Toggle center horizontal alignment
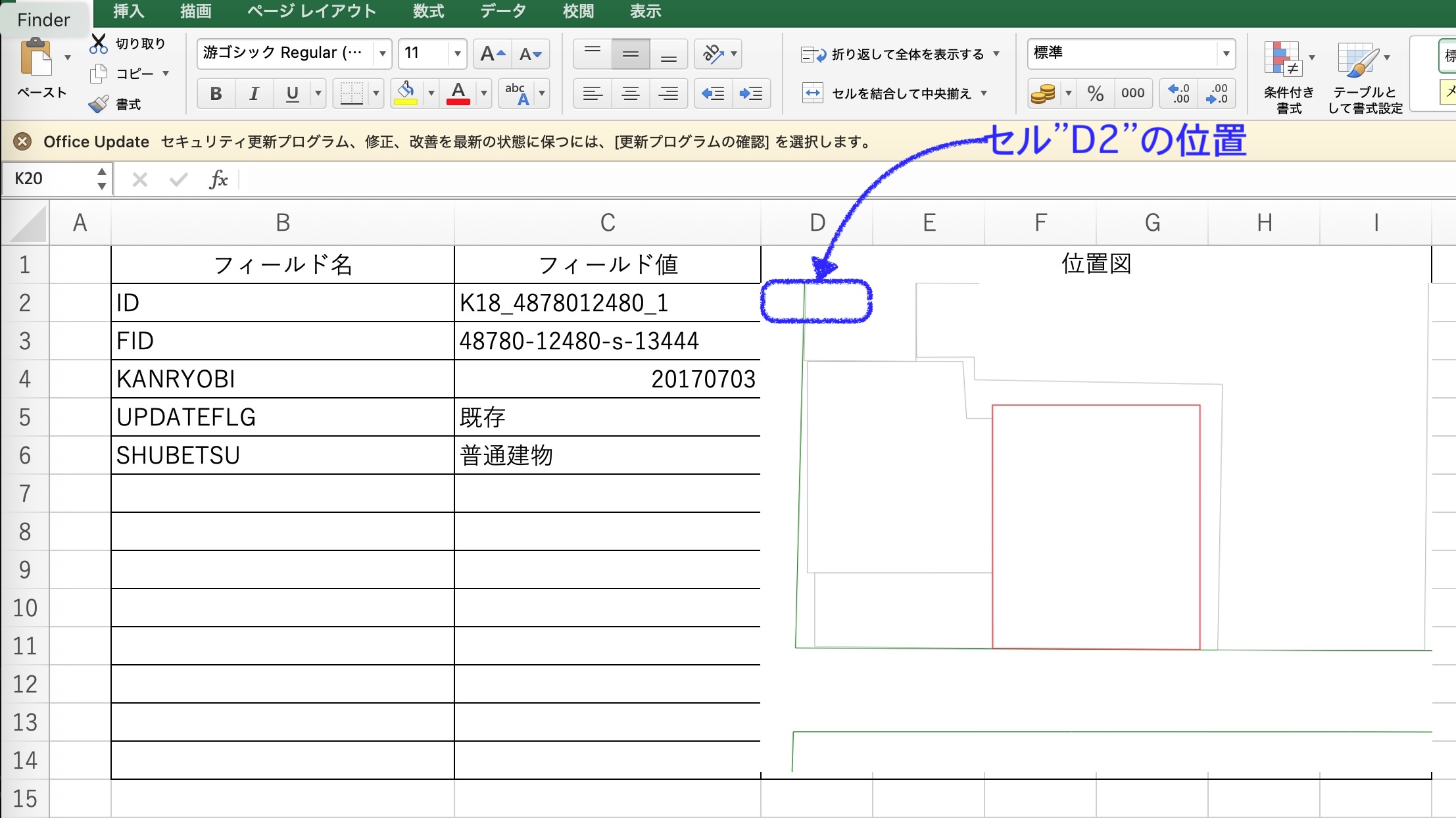This screenshot has width=1456, height=818. coord(630,93)
